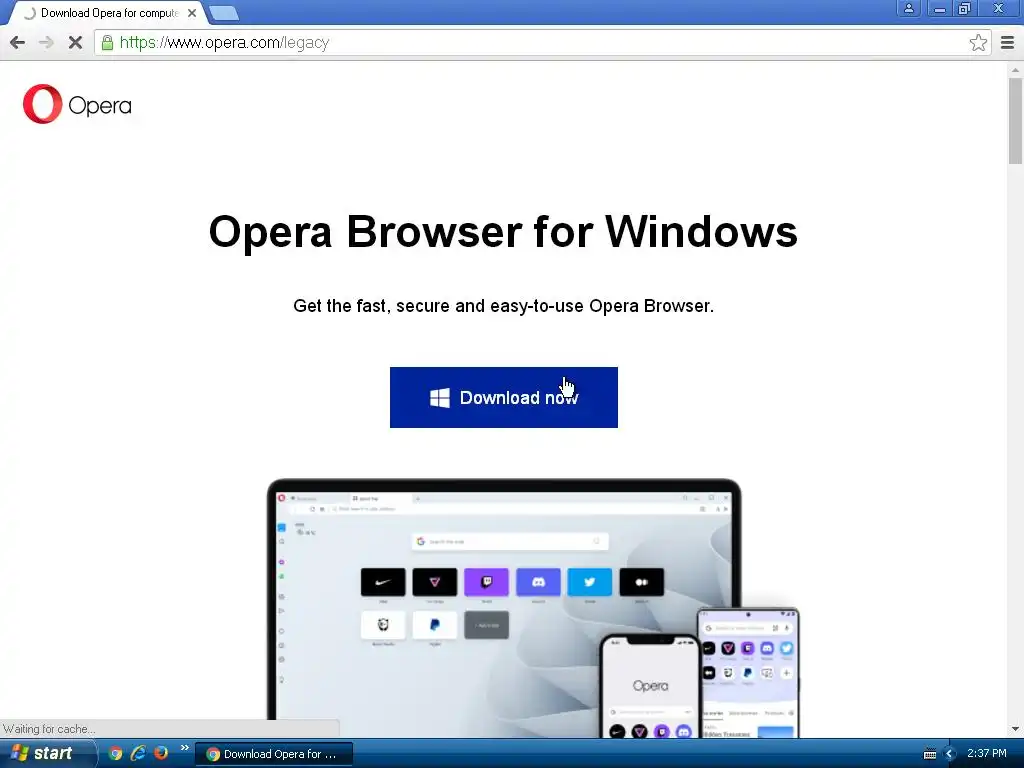Launch Firefox from the quick launch bar

click(x=161, y=754)
